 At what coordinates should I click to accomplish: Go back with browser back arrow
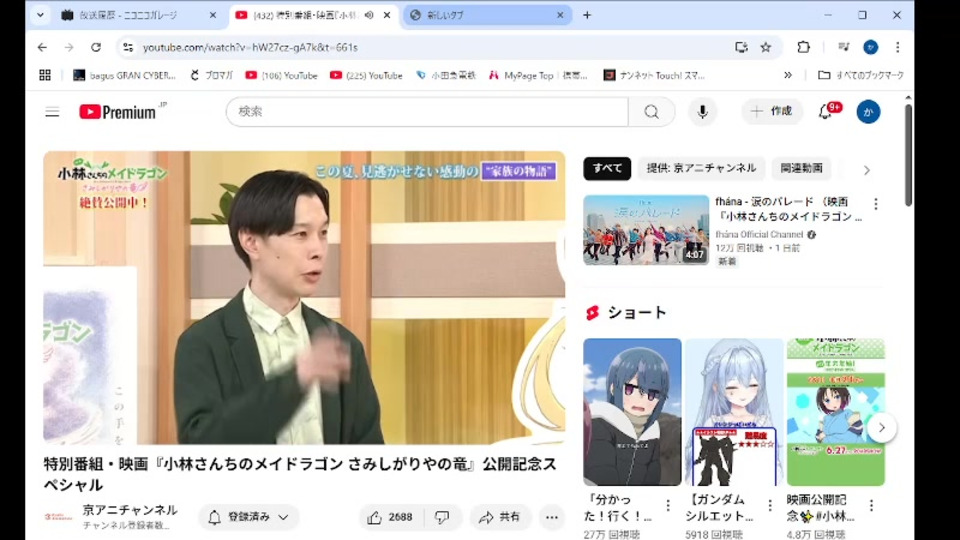(42, 47)
